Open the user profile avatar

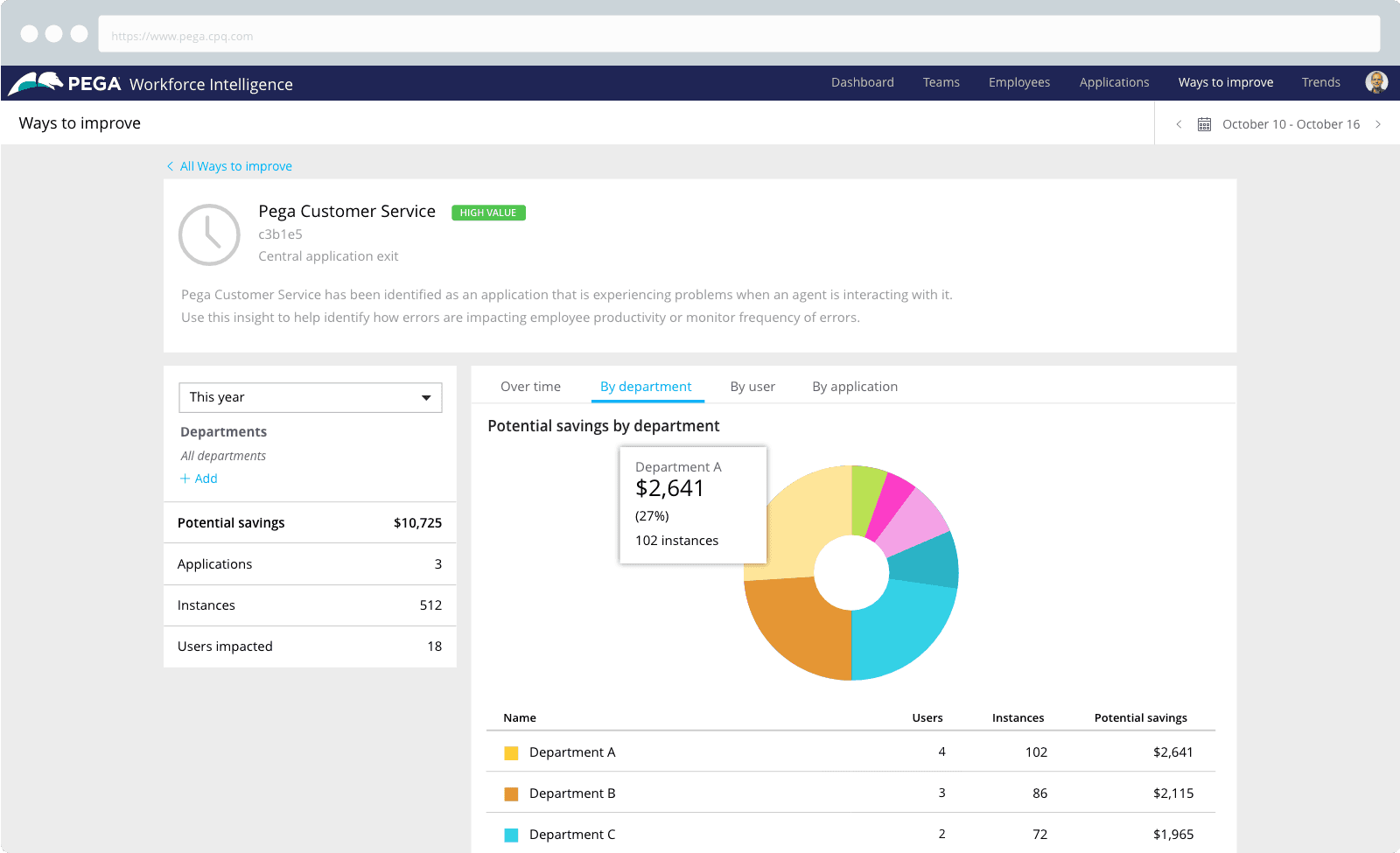(1376, 82)
